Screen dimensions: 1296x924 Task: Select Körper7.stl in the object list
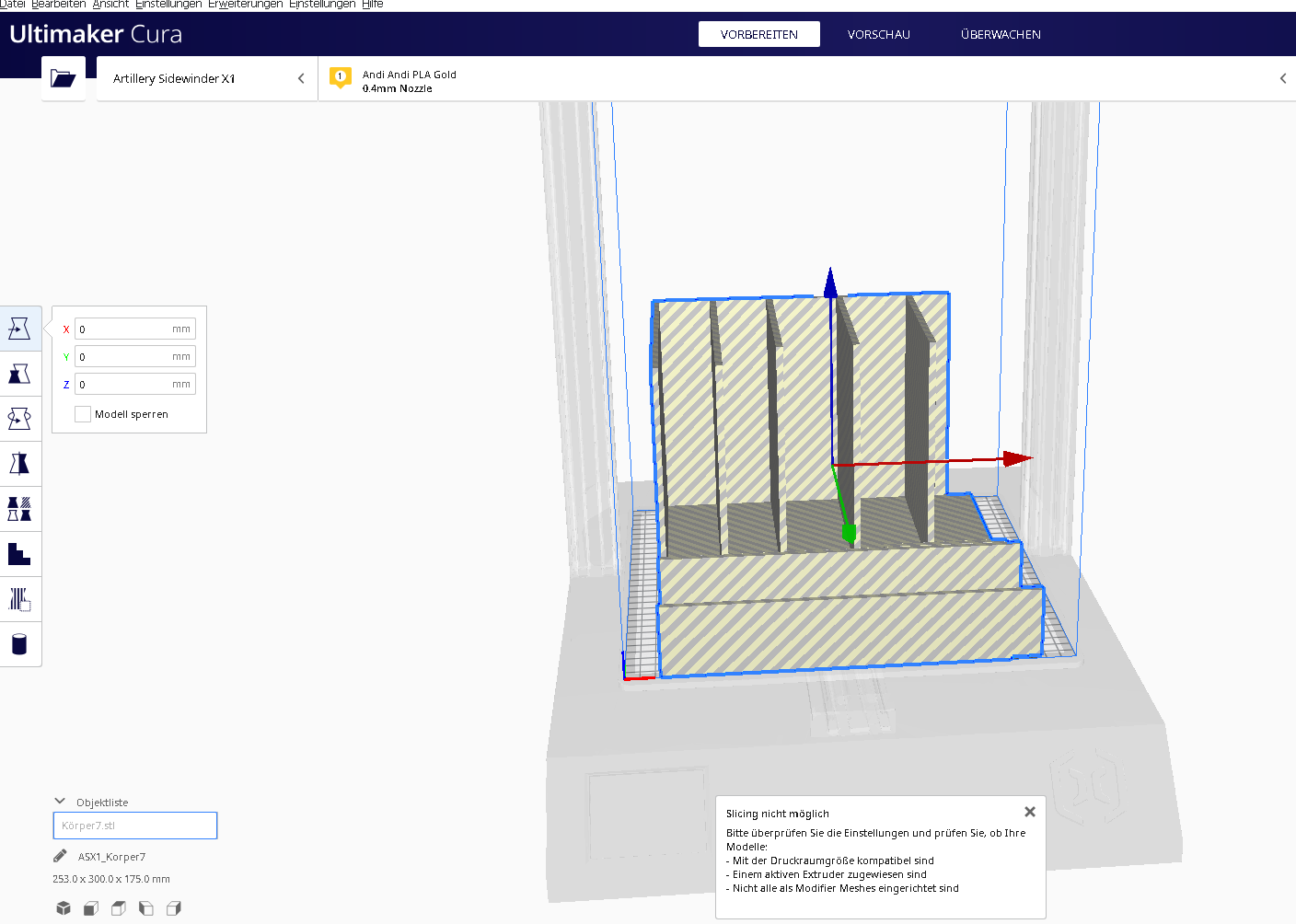pos(135,826)
